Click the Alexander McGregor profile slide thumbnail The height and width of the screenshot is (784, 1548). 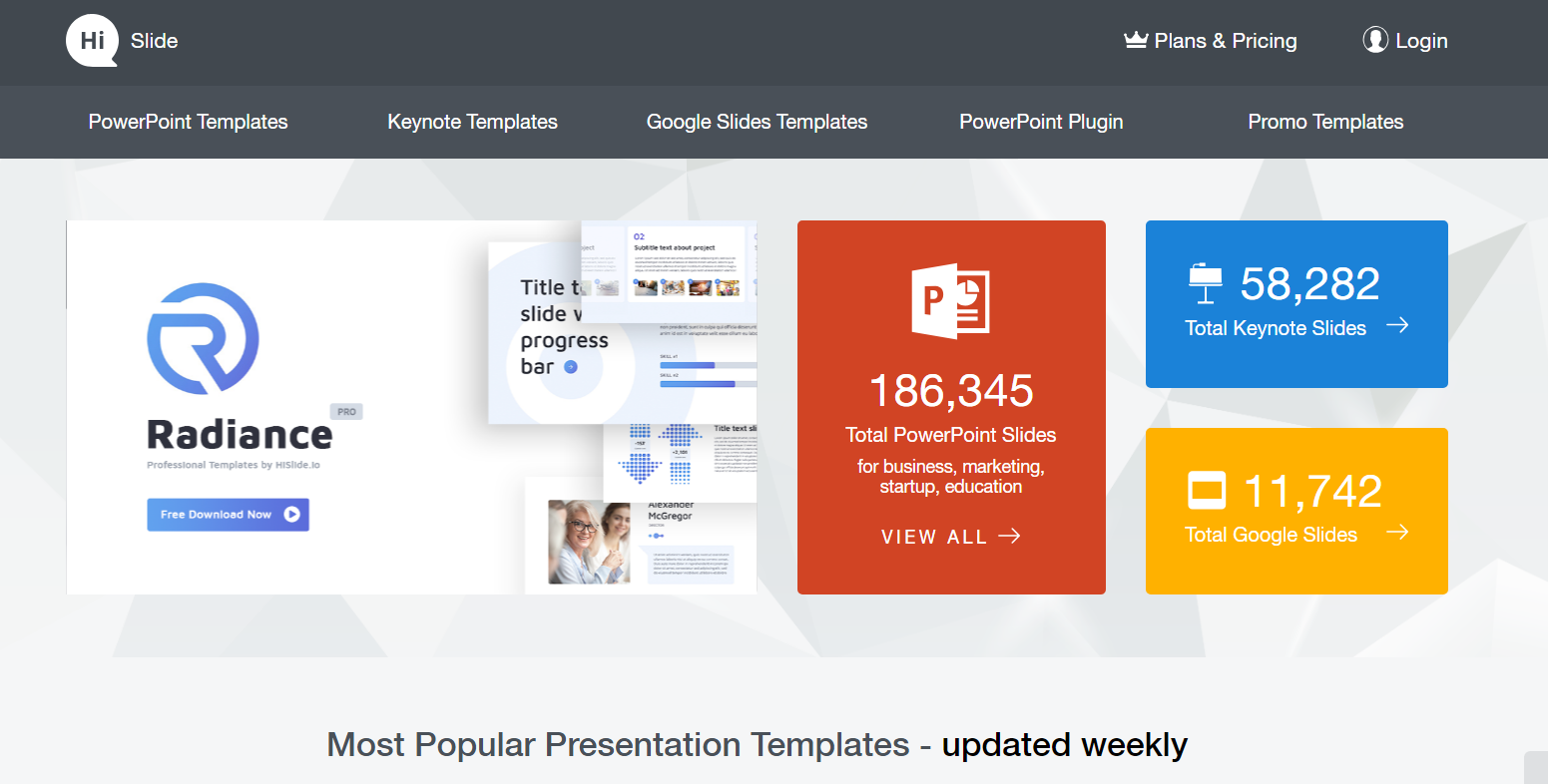tap(641, 536)
